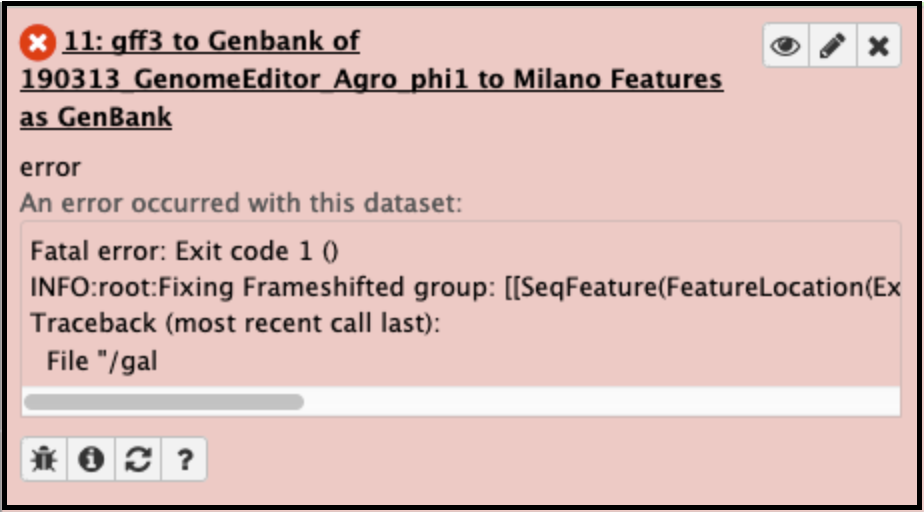This screenshot has height=512, width=924.
Task: Click 'An error occurred with this dataset:' text
Action: 241,203
